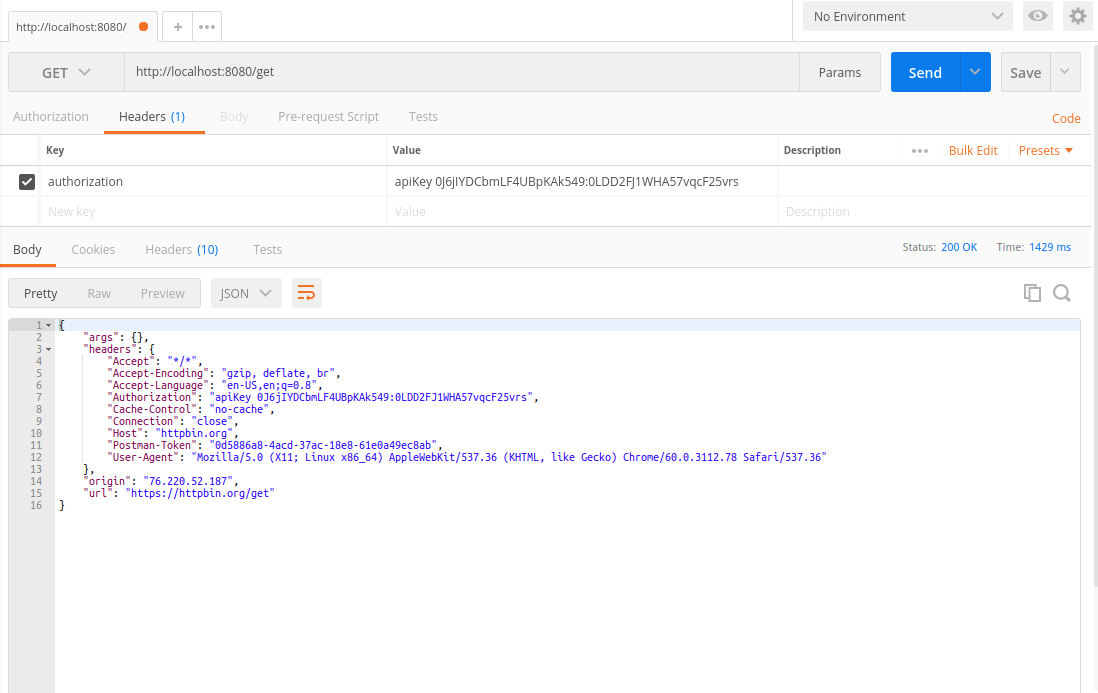Open the Code snippet link
The width and height of the screenshot is (1098, 693).
(1066, 118)
